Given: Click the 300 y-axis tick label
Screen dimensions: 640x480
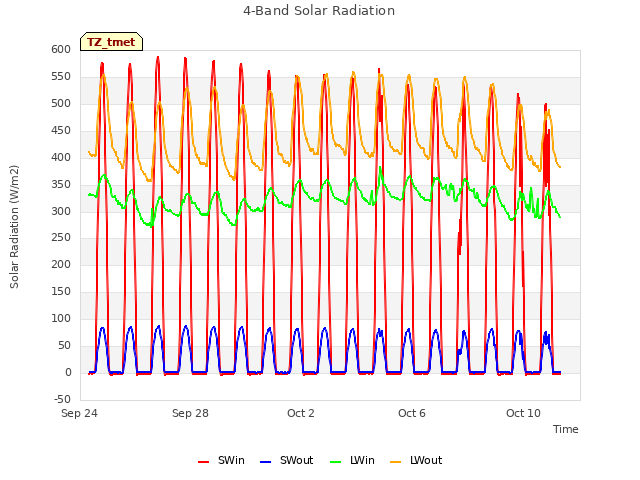Looking at the screenshot, I should click(x=61, y=211).
